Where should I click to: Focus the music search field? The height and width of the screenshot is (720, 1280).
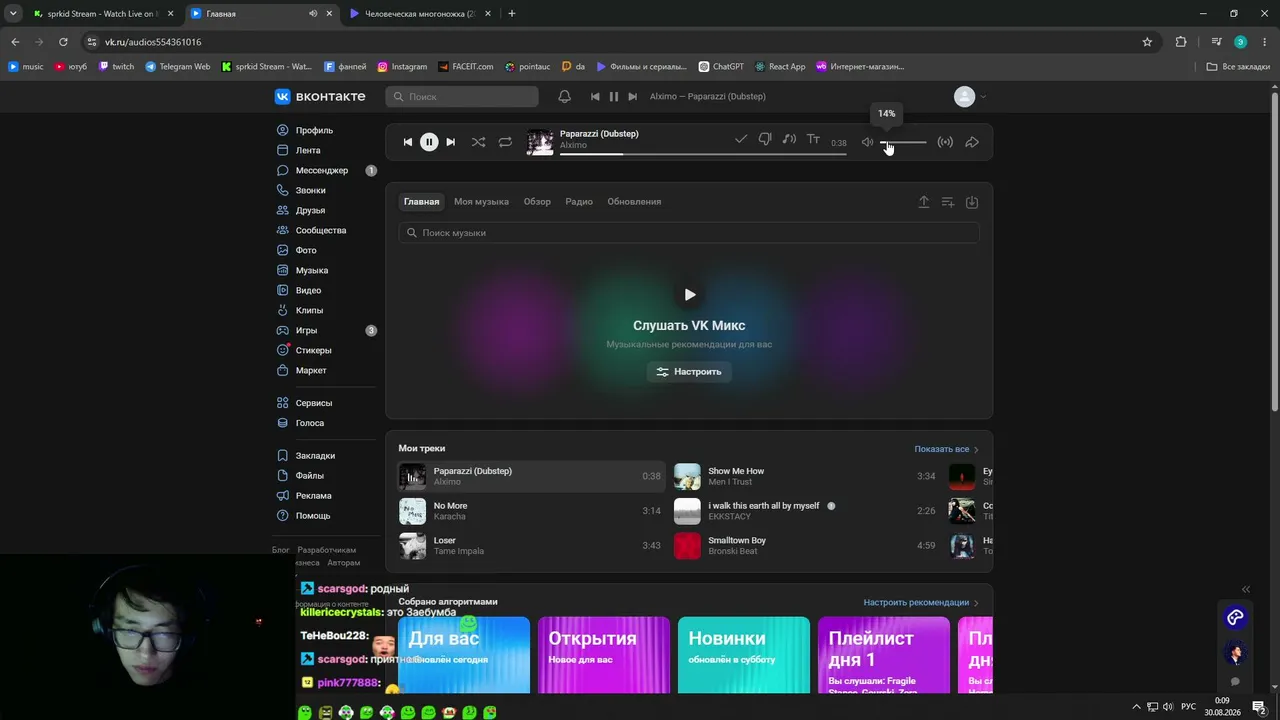click(x=689, y=232)
